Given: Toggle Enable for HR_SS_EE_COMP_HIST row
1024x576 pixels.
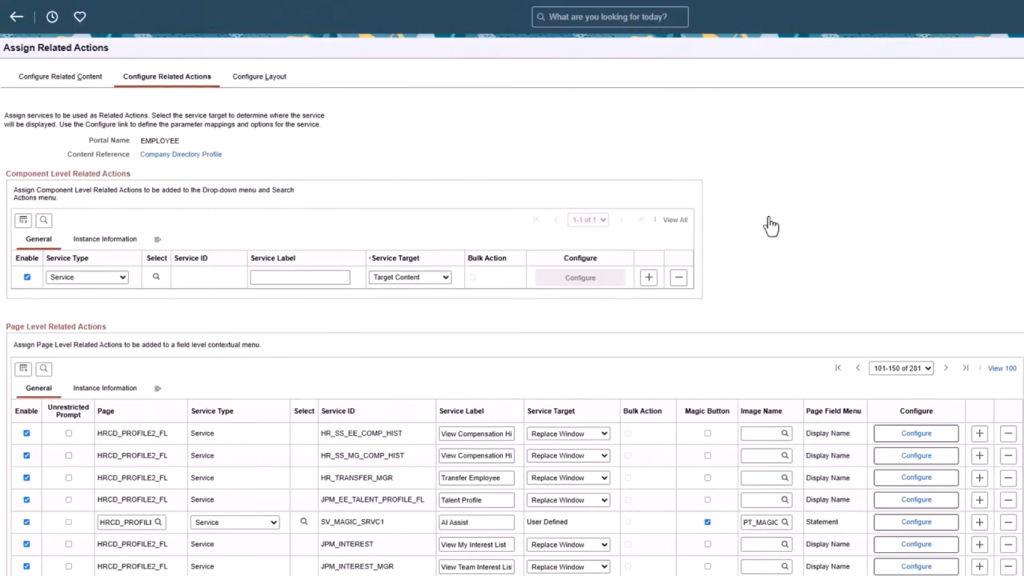Looking at the screenshot, I should (x=27, y=433).
